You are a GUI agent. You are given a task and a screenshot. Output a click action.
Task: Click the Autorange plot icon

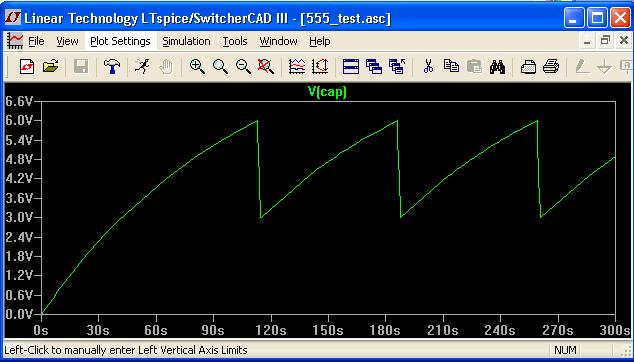[297, 66]
